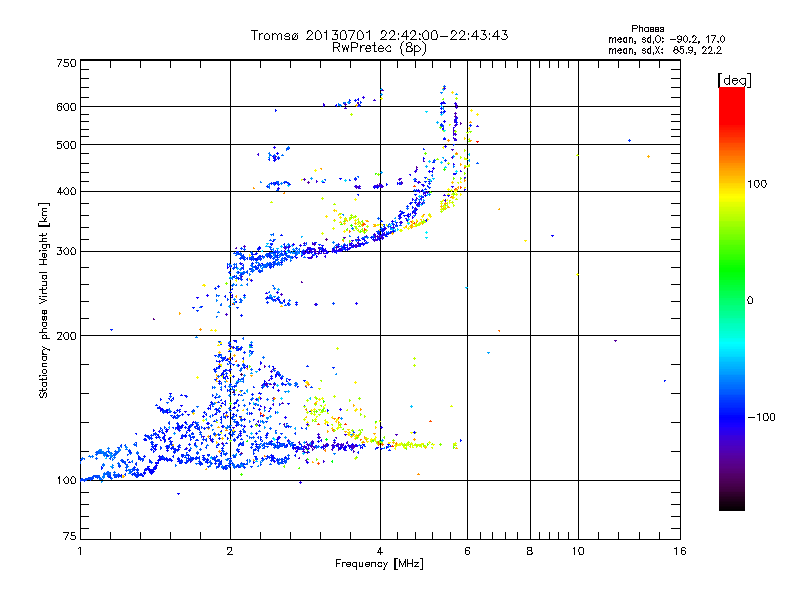The height and width of the screenshot is (600, 800).
Task: Click the x-axis tick label '1'
Action: pos(80,551)
